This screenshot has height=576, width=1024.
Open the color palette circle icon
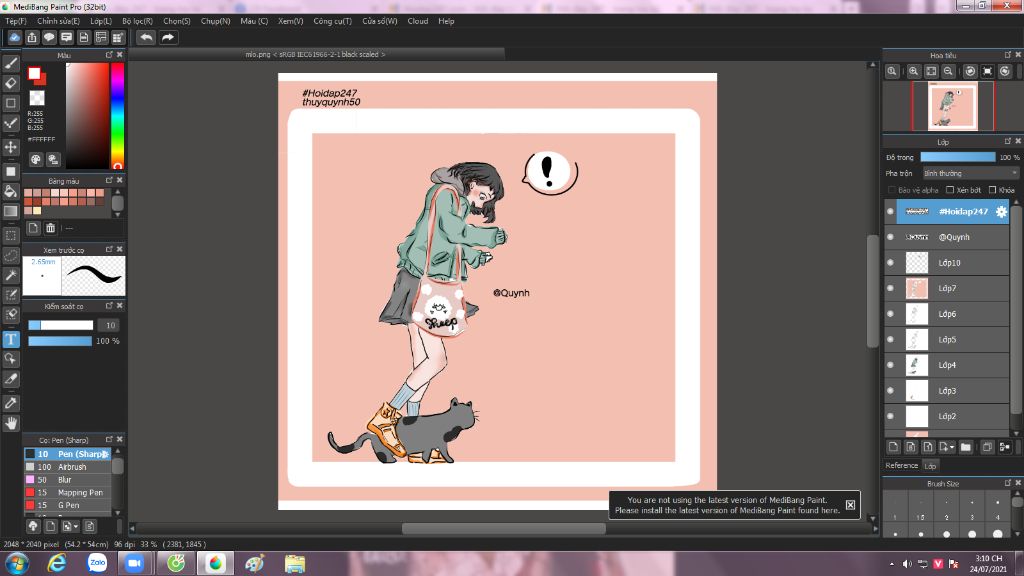36,159
